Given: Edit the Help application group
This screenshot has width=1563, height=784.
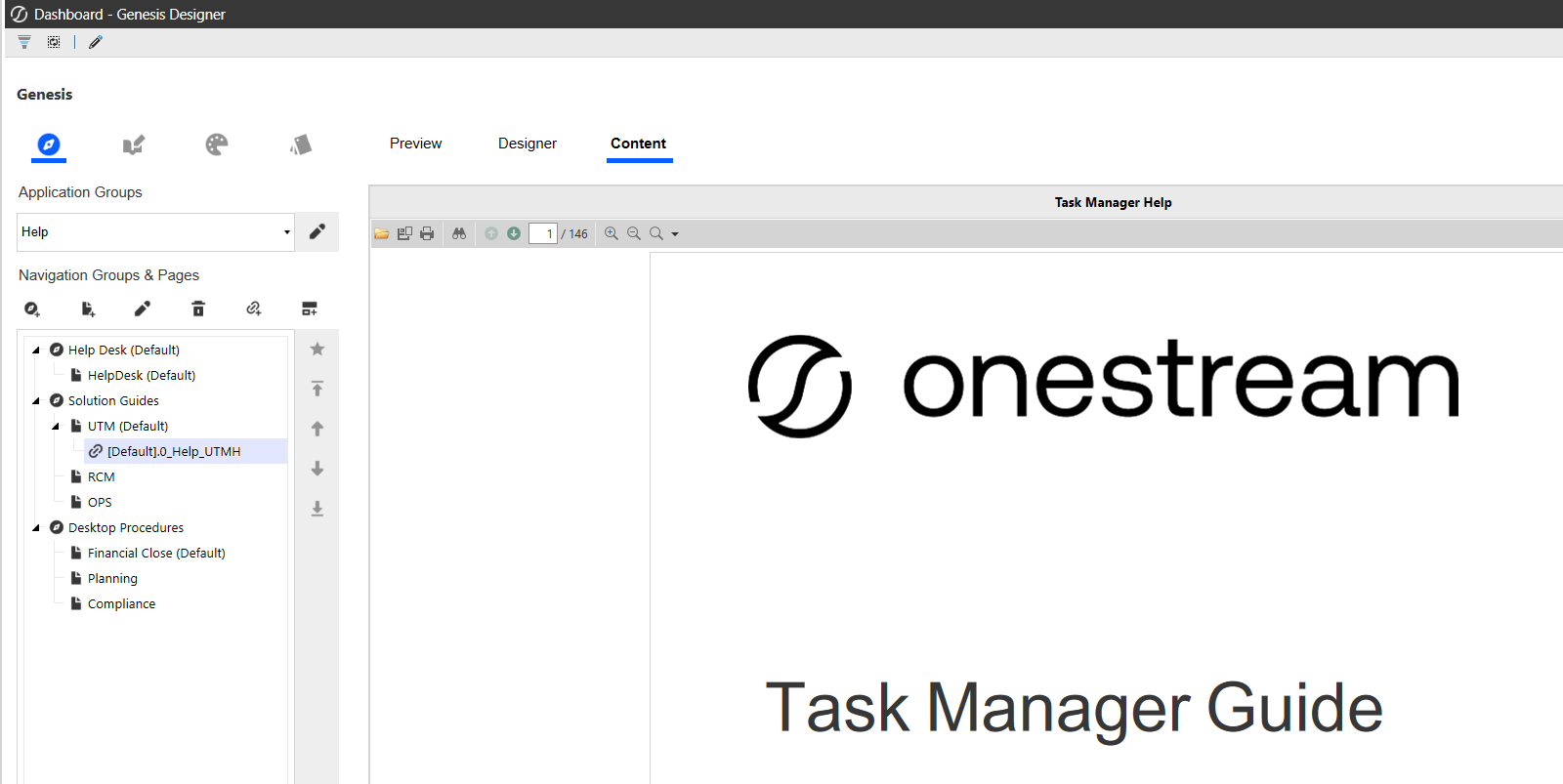Looking at the screenshot, I should (x=317, y=232).
